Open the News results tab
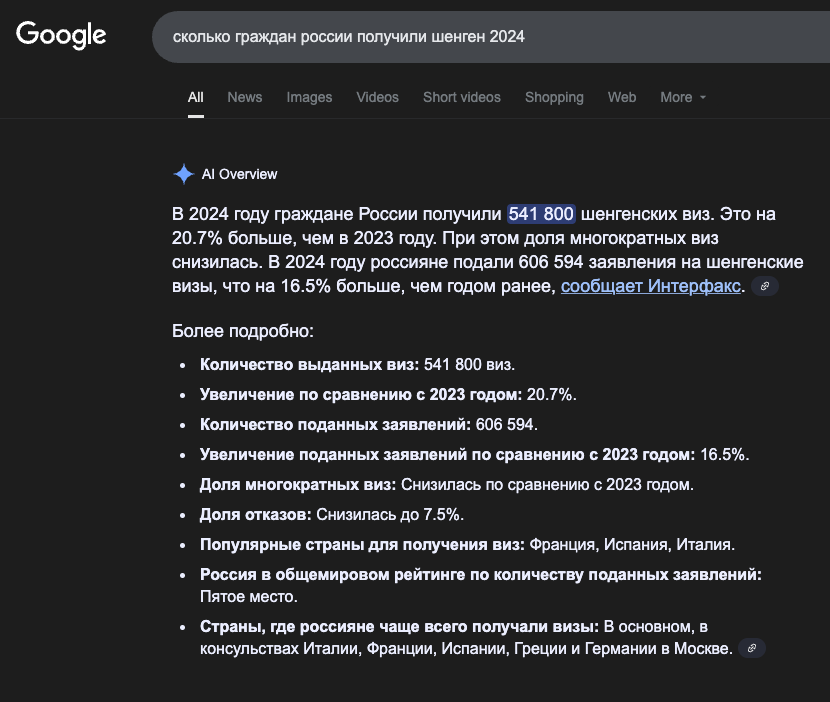The height and width of the screenshot is (702, 830). pyautogui.click(x=244, y=97)
